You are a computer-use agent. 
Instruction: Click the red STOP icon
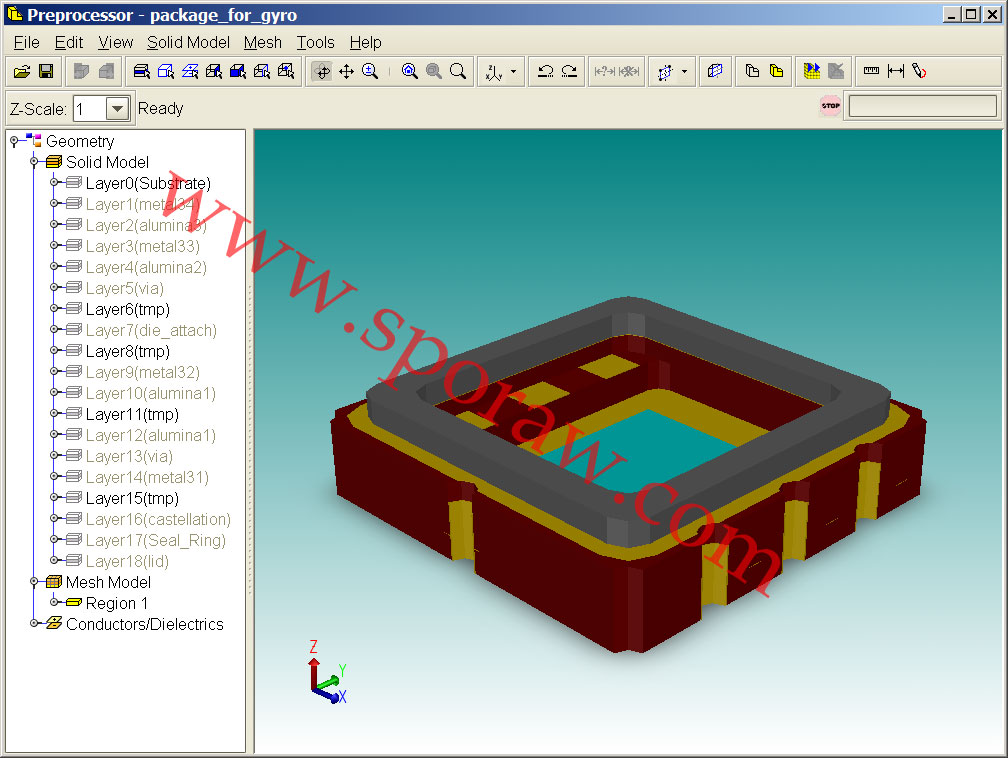pyautogui.click(x=830, y=106)
